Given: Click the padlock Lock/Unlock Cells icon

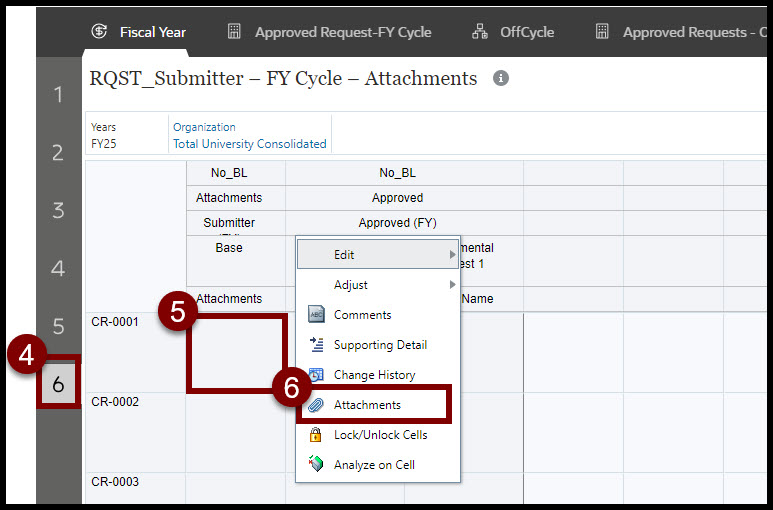Looking at the screenshot, I should (x=316, y=435).
